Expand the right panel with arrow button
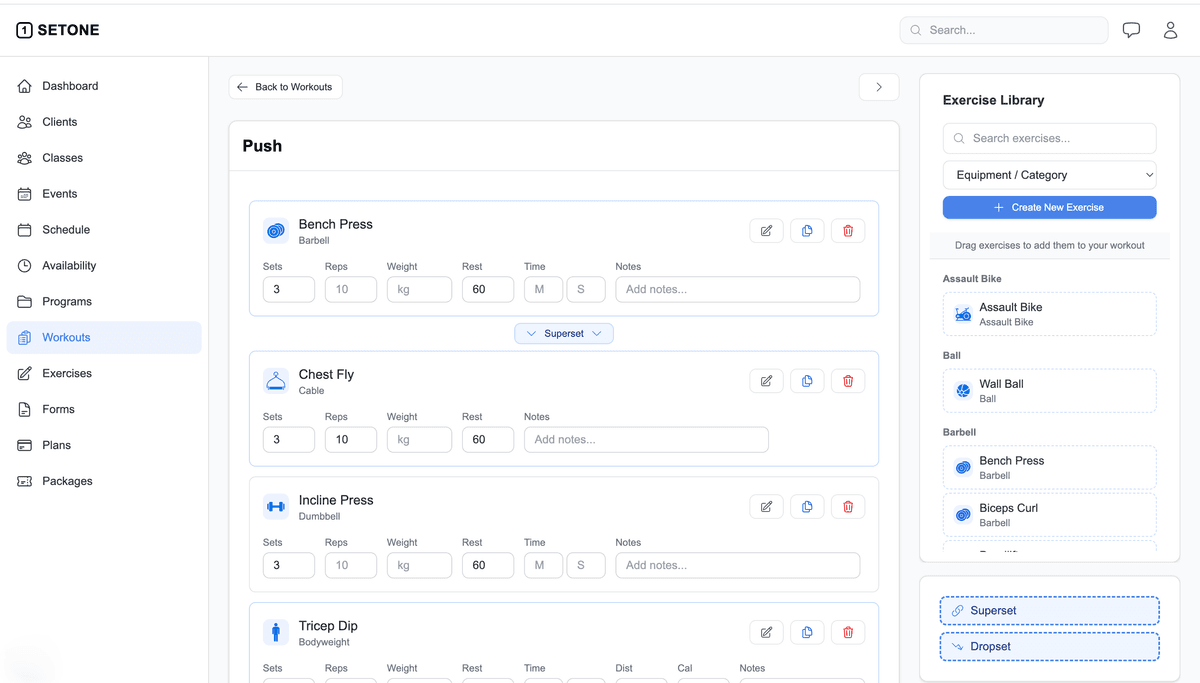Screen dimensions: 1200x683 [879, 87]
